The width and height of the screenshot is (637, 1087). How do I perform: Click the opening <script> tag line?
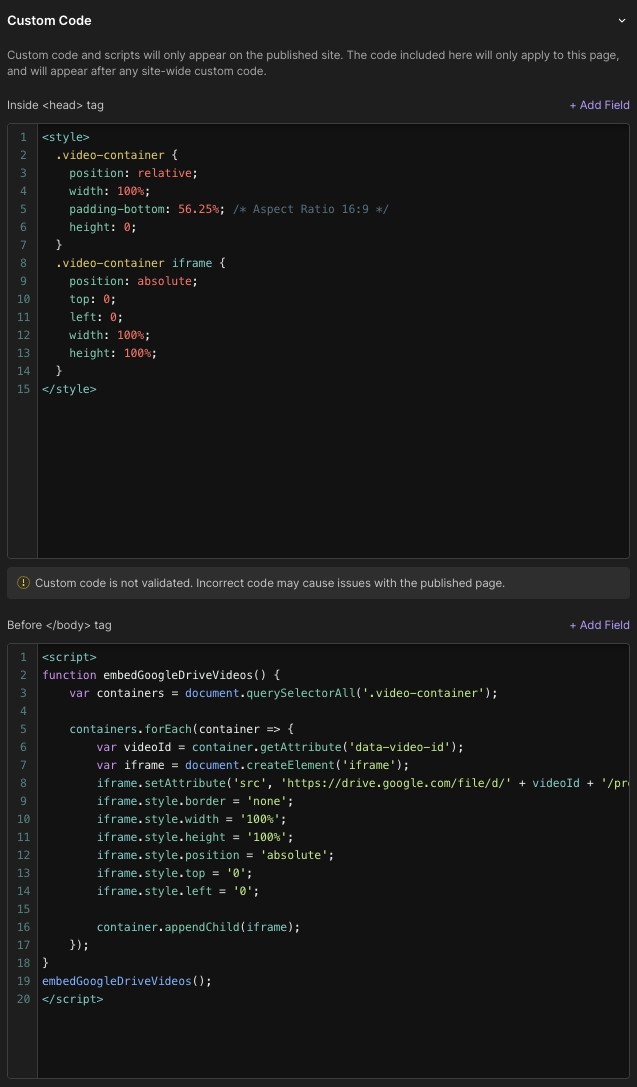tap(69, 657)
